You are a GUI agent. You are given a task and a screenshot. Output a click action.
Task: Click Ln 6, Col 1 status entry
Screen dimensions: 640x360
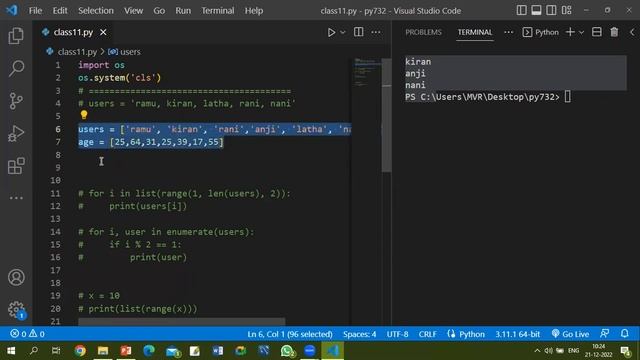click(290, 334)
